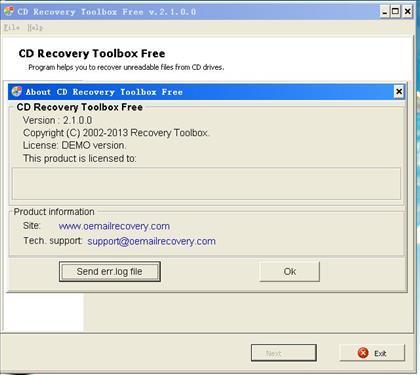Click the greyed-out Next button
This screenshot has width=420, height=375.
pyautogui.click(x=284, y=353)
